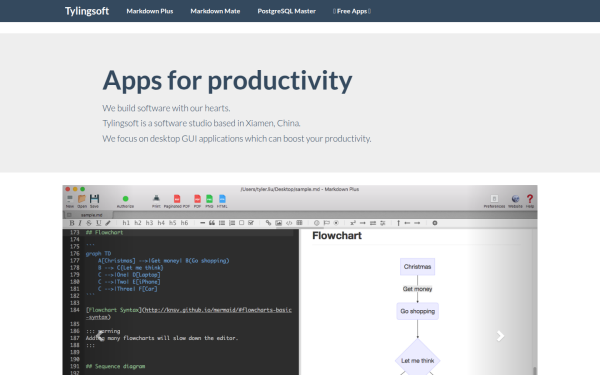Open the PostgreSQL Master navigation item
This screenshot has height=375, width=600.
click(287, 11)
